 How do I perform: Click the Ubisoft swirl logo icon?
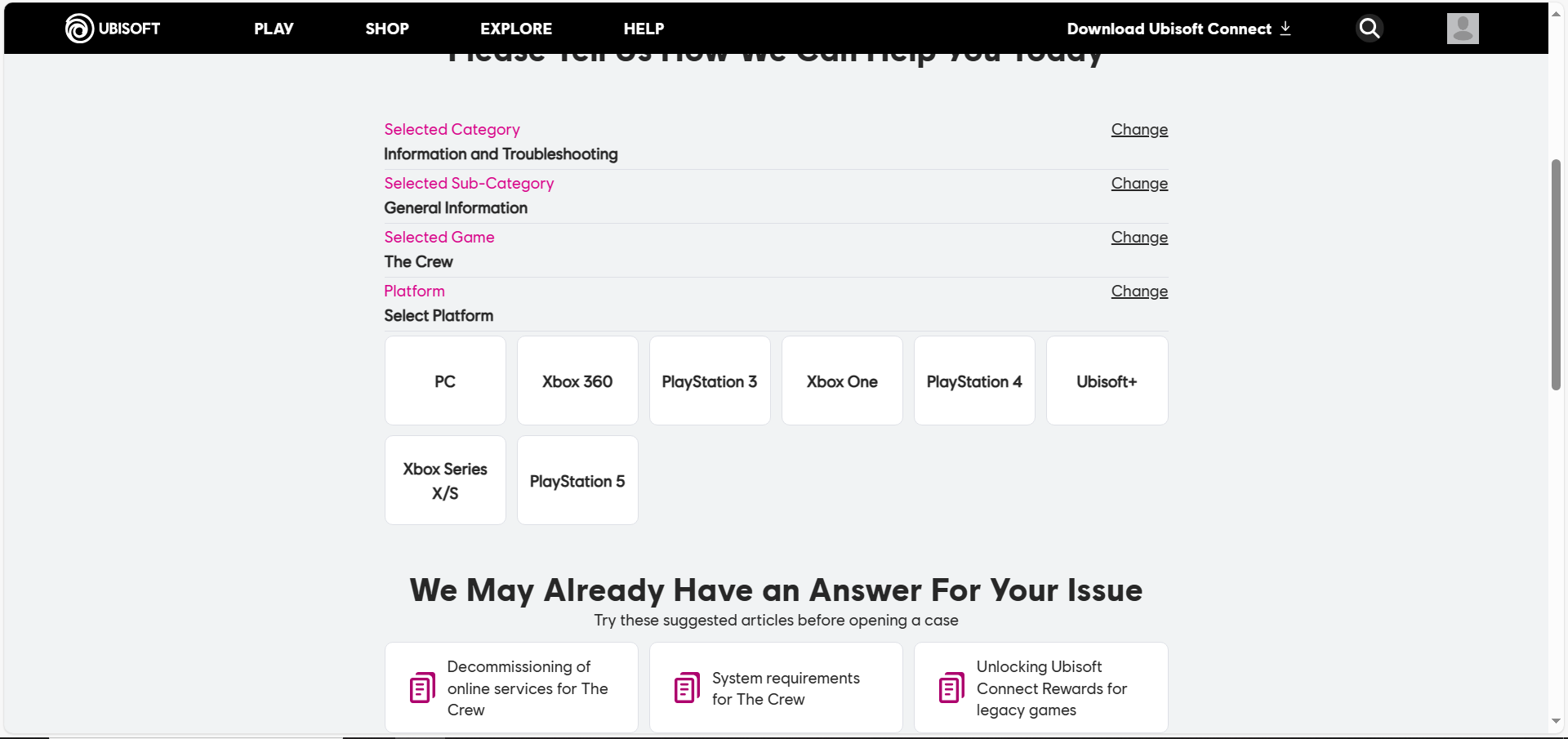pyautogui.click(x=79, y=29)
